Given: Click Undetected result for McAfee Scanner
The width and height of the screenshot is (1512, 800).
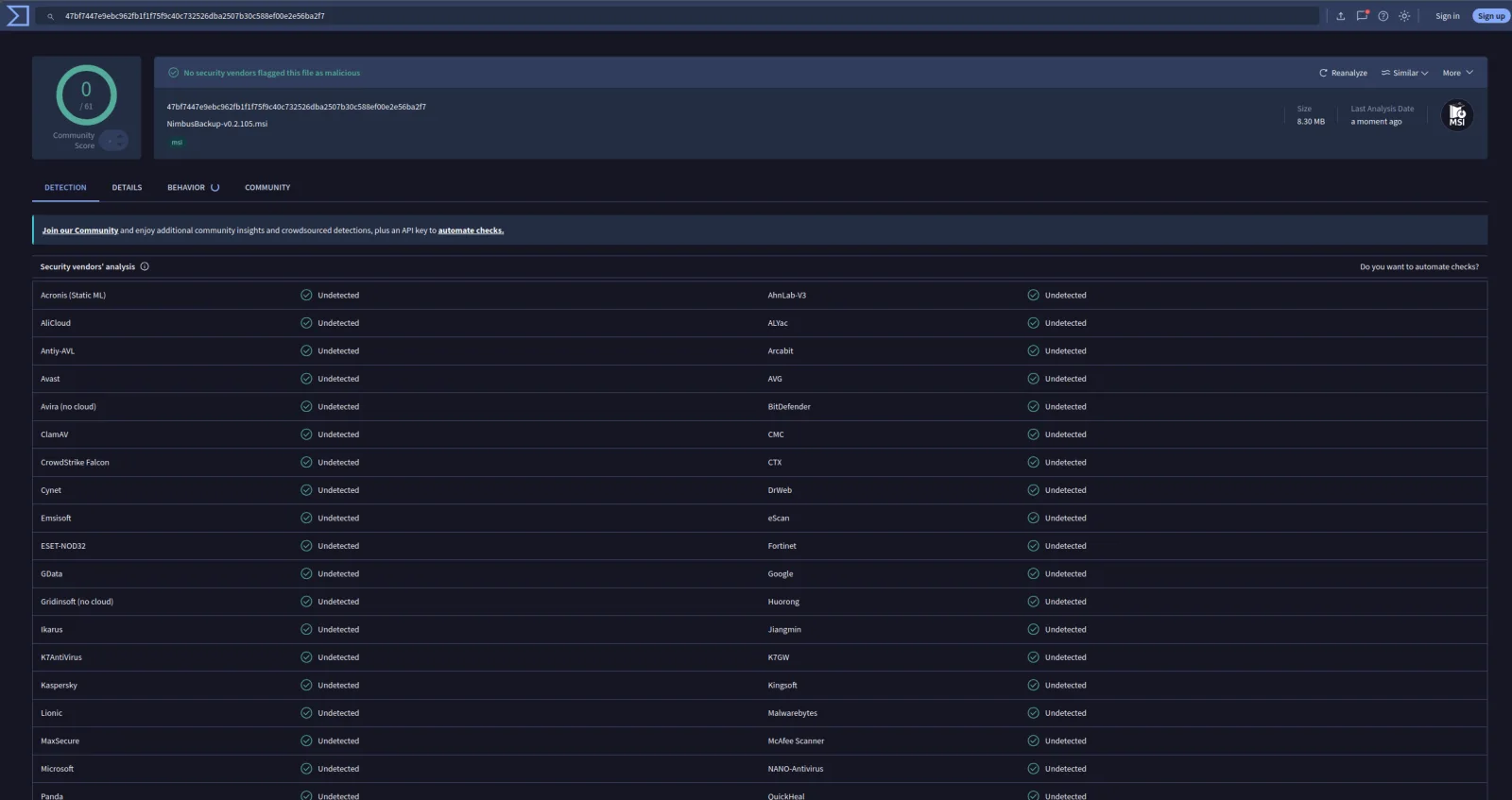Looking at the screenshot, I should [x=1065, y=740].
